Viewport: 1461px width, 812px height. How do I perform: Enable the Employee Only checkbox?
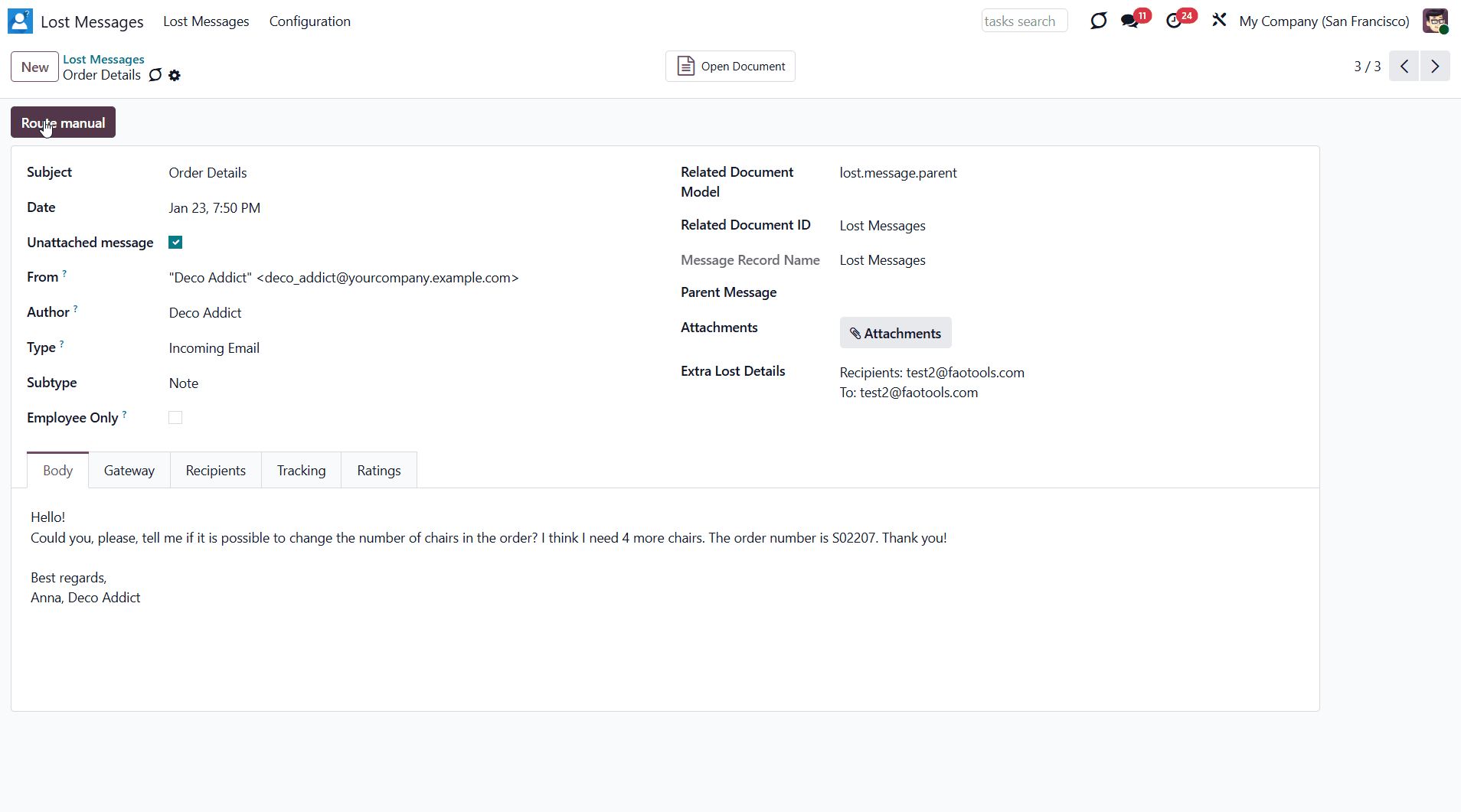pyautogui.click(x=175, y=418)
